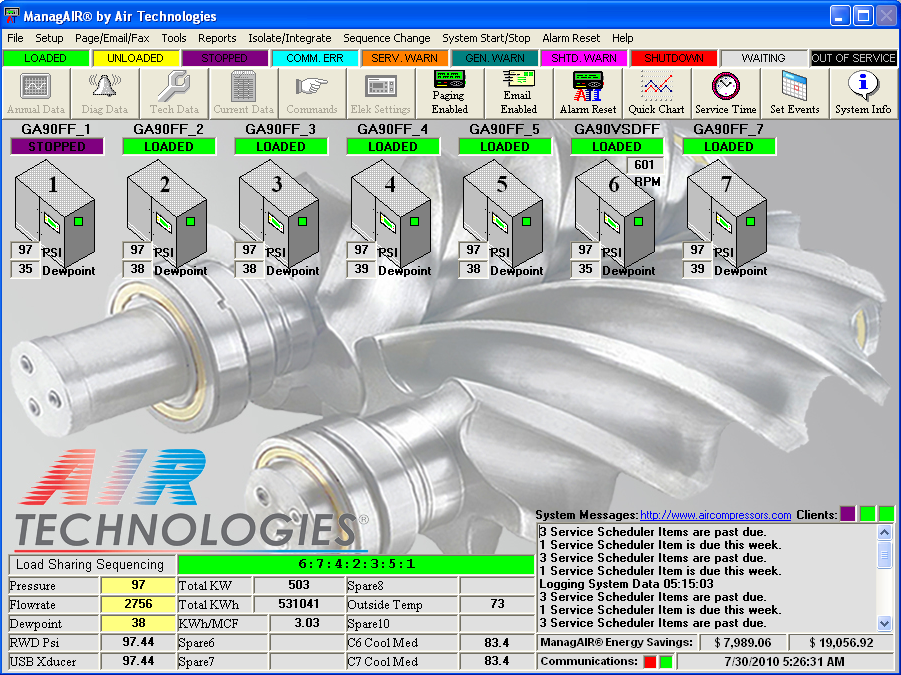The image size is (901, 675).
Task: Click the orange SERV. WARN legend swatch
Action: pyautogui.click(x=404, y=58)
